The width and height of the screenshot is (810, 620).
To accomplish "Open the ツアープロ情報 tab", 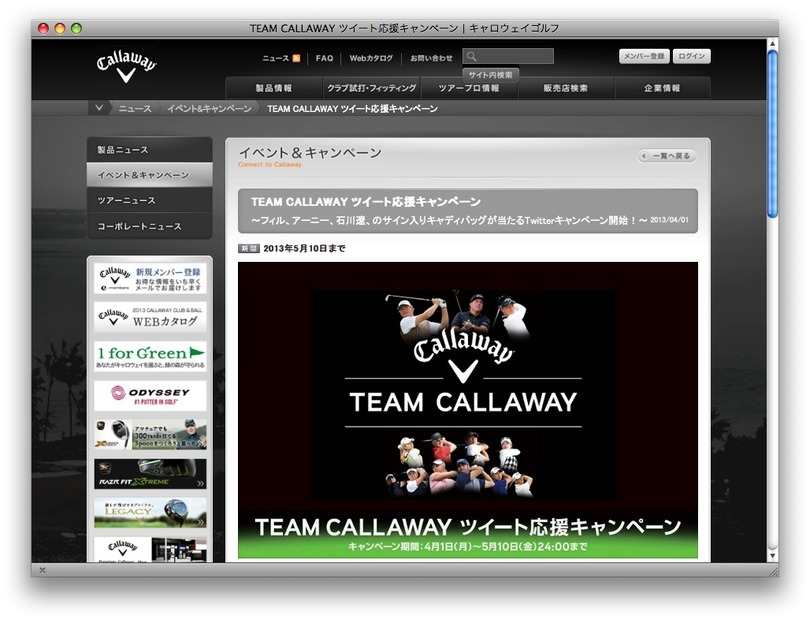I will coord(469,88).
